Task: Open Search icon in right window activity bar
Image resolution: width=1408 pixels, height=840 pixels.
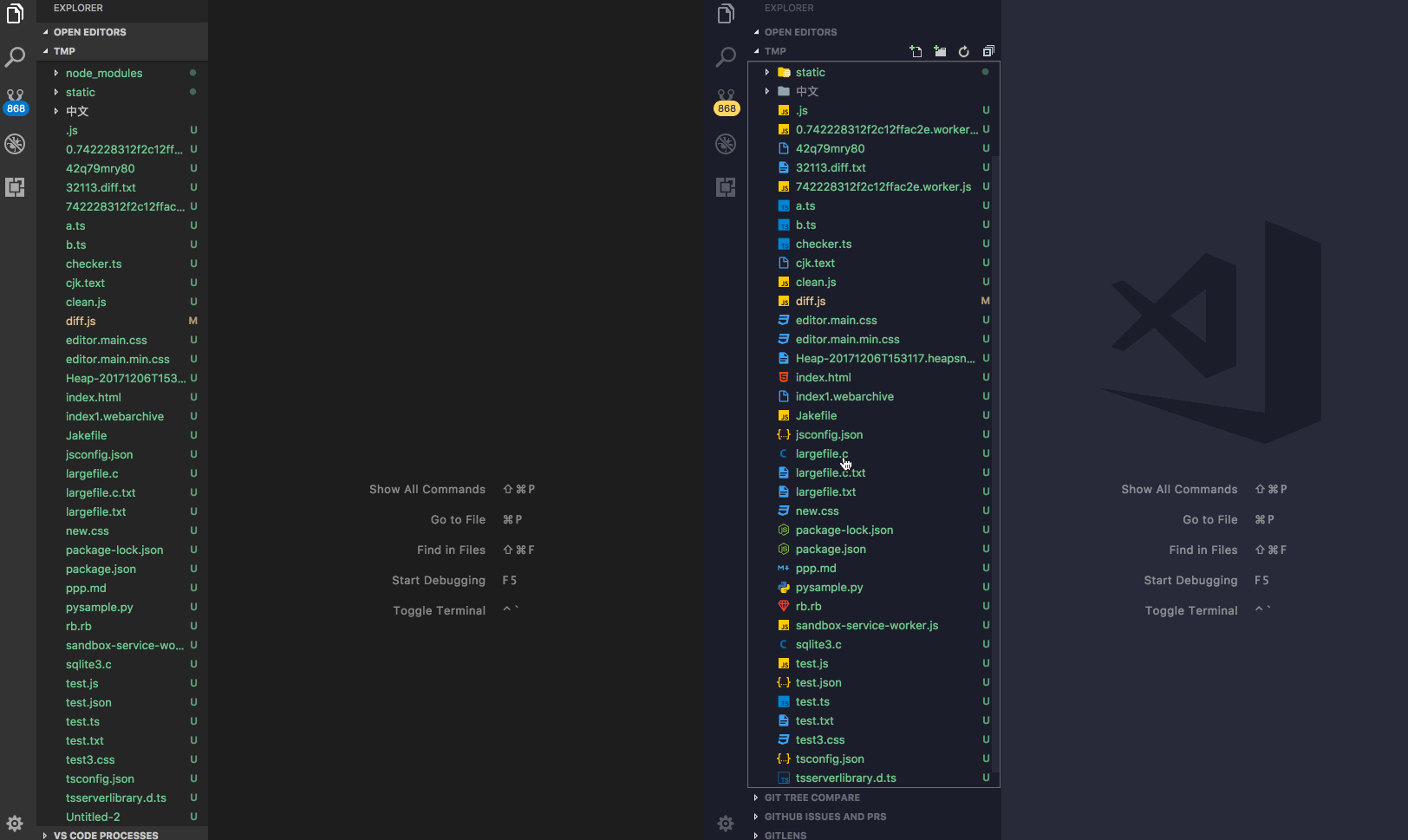Action: click(726, 57)
